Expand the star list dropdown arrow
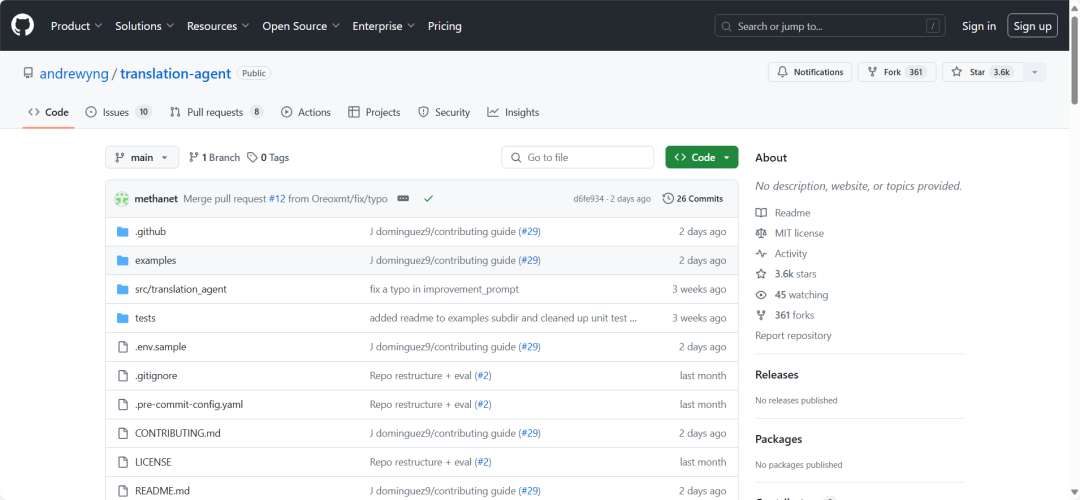1080x500 pixels. [x=1035, y=72]
